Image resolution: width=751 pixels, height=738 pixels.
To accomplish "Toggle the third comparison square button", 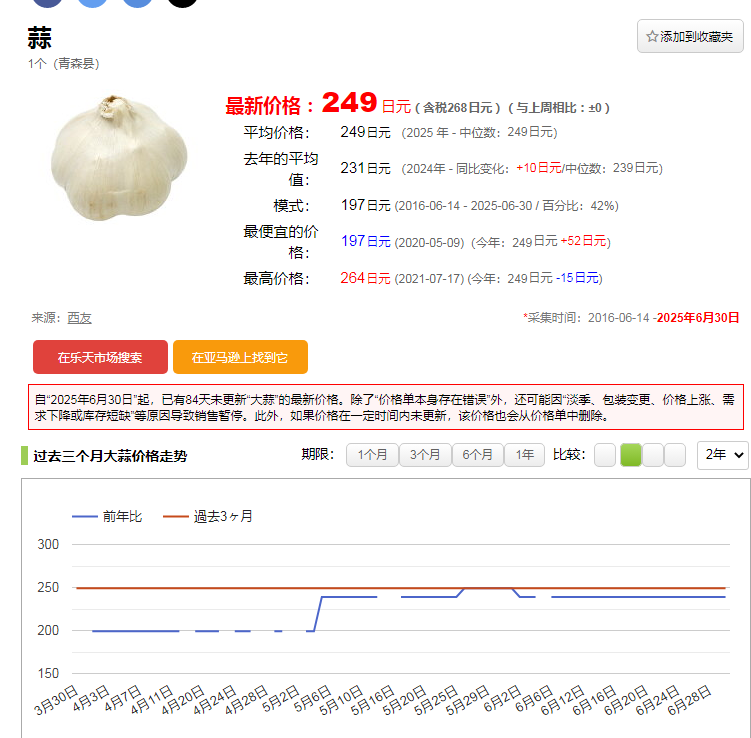I will 653,455.
